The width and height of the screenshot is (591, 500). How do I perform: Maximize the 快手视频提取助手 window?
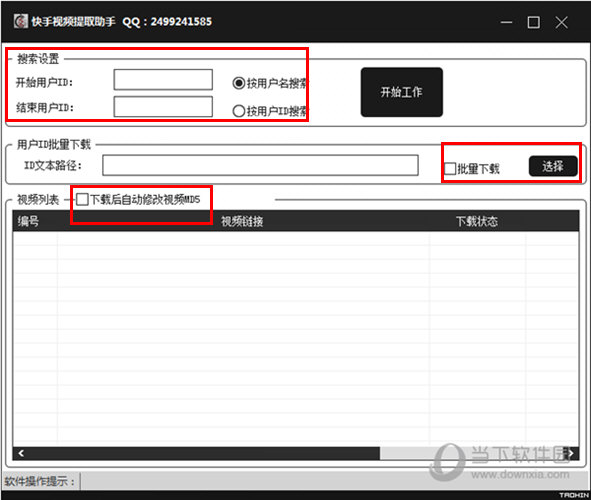point(533,22)
